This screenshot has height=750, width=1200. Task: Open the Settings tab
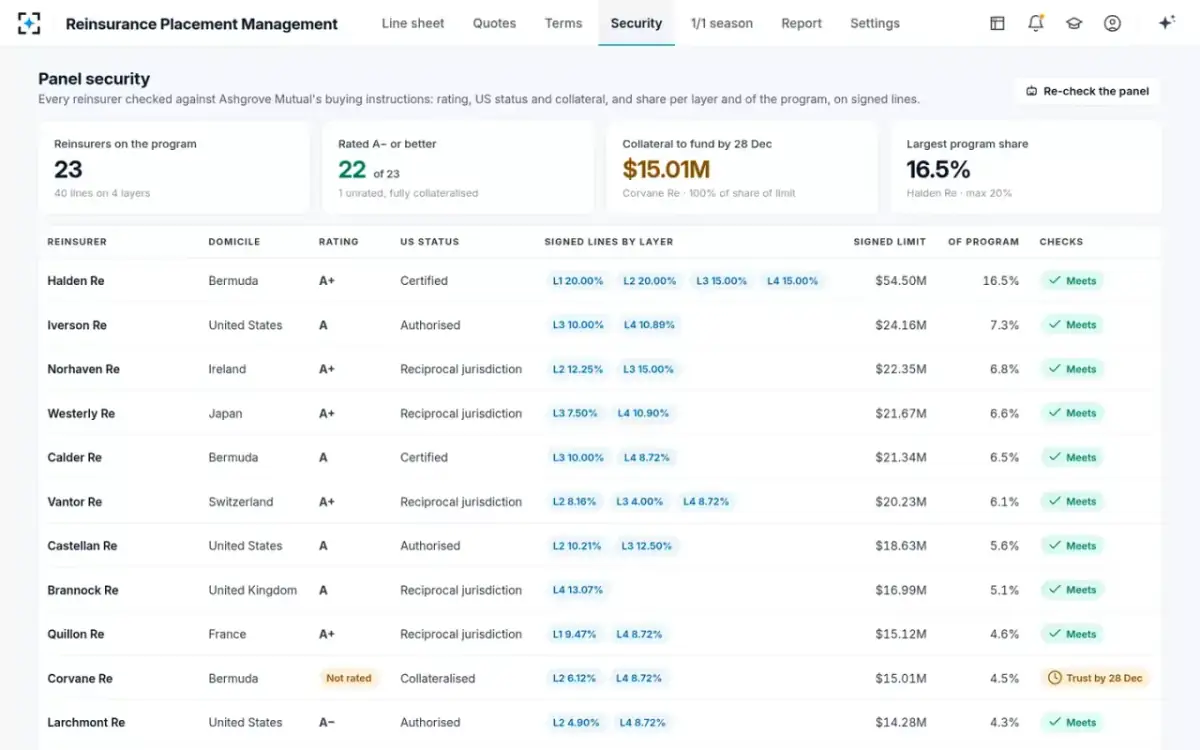click(875, 23)
